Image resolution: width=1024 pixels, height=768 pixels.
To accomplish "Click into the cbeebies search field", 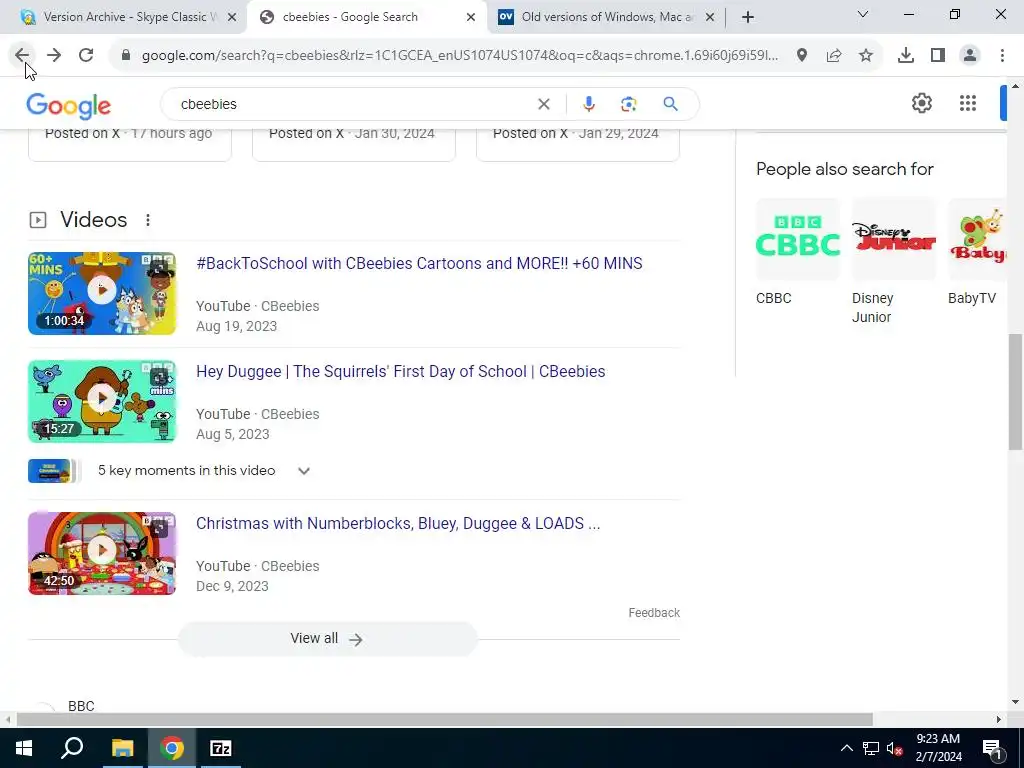I will pyautogui.click(x=353, y=104).
